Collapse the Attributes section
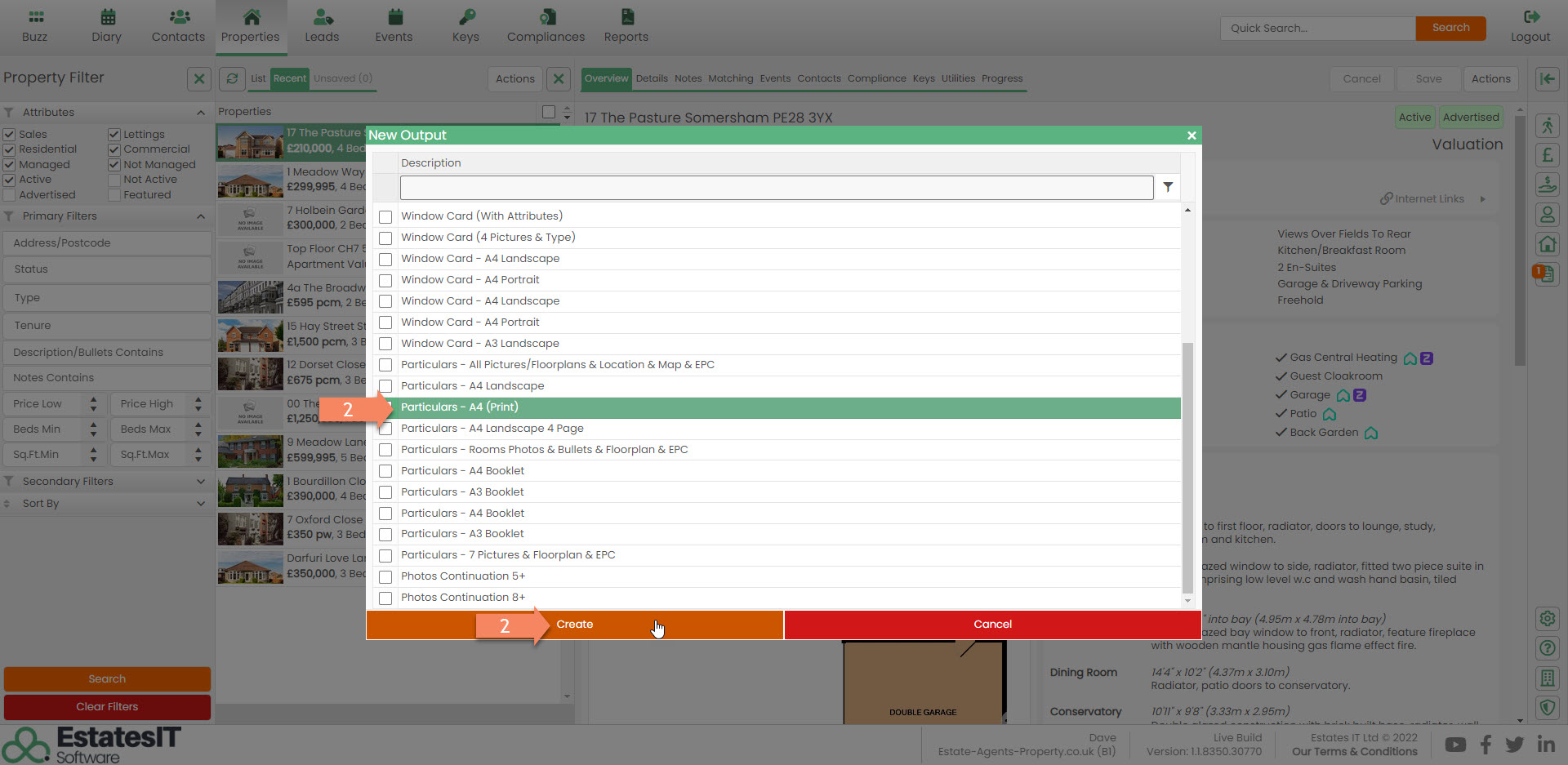1568x765 pixels. click(x=200, y=113)
